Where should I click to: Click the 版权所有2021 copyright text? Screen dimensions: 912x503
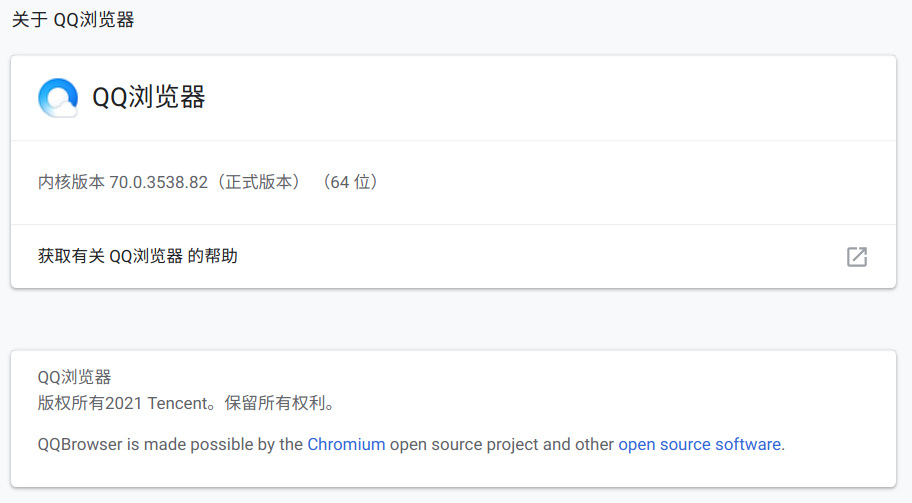point(90,403)
